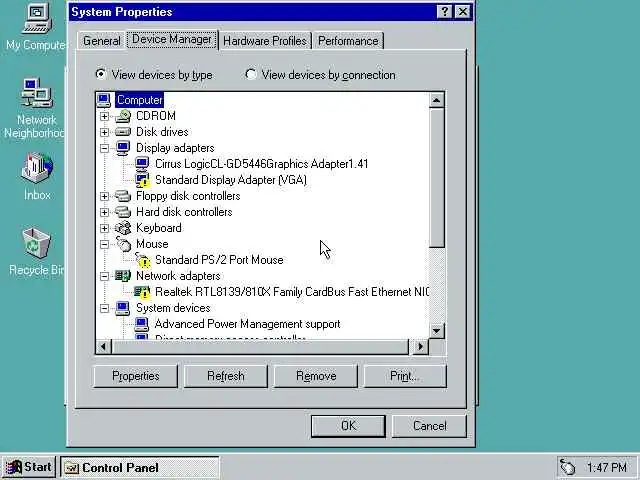Click the Print... button
The image size is (640, 480).
coord(405,376)
